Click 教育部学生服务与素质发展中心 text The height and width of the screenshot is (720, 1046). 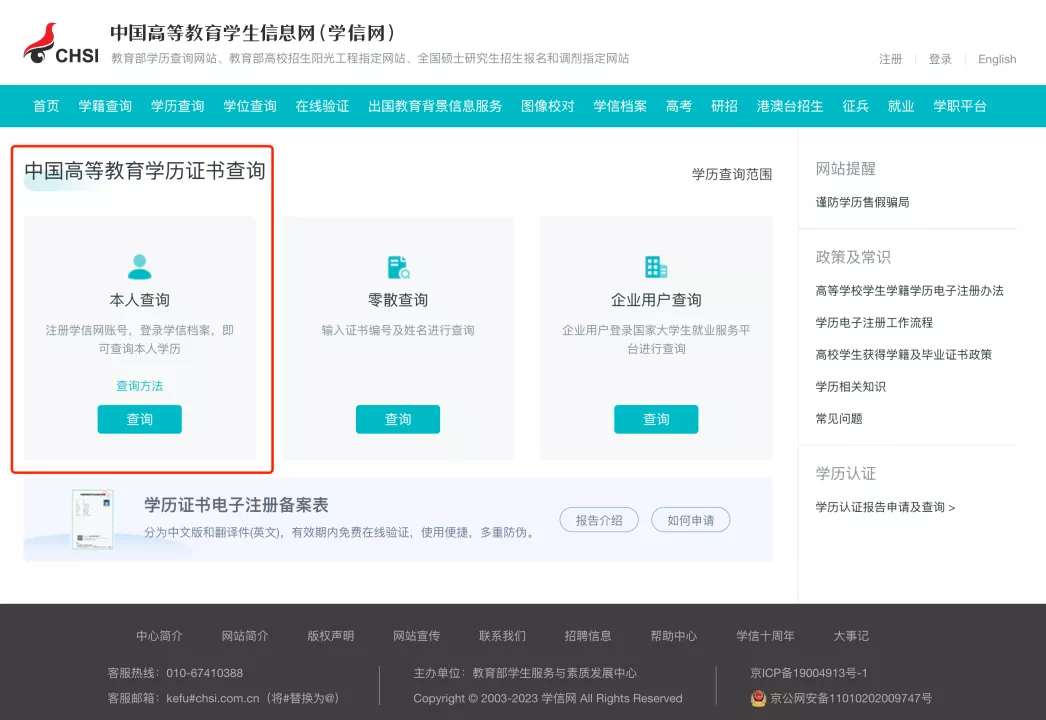pos(554,673)
